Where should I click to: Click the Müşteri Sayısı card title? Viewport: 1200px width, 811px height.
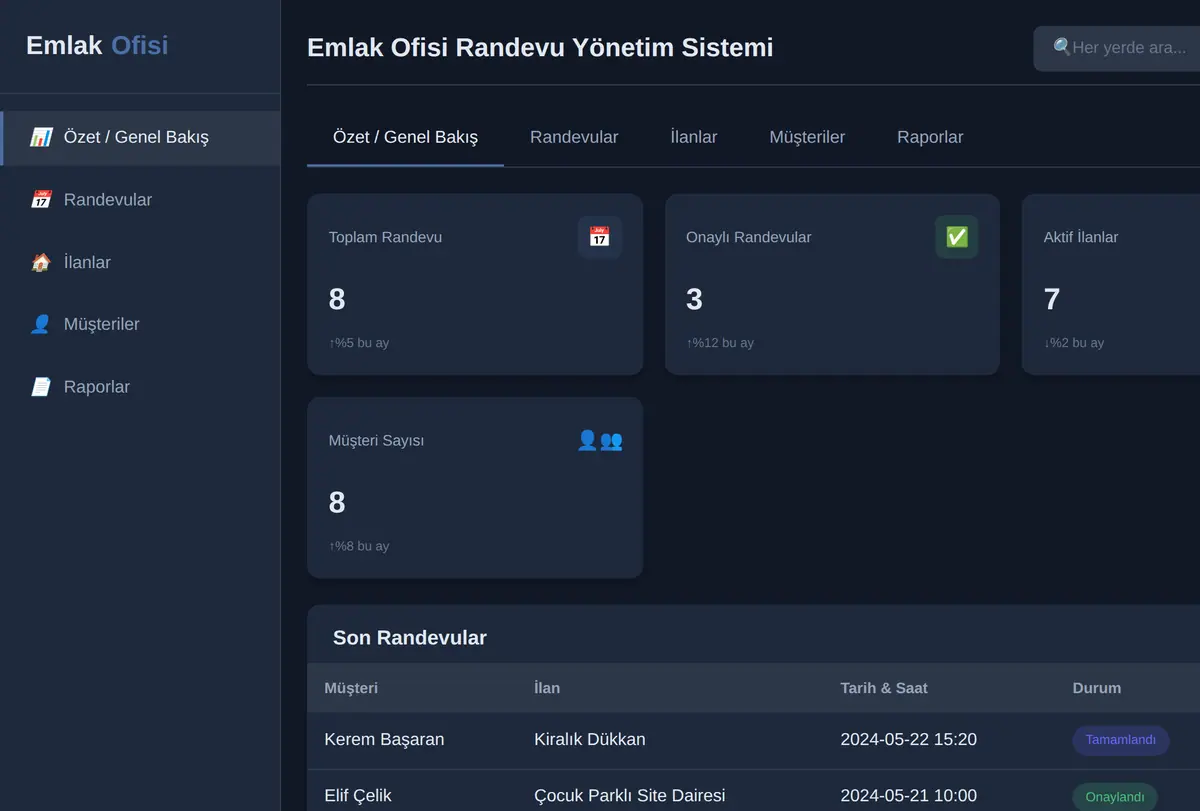tap(376, 441)
